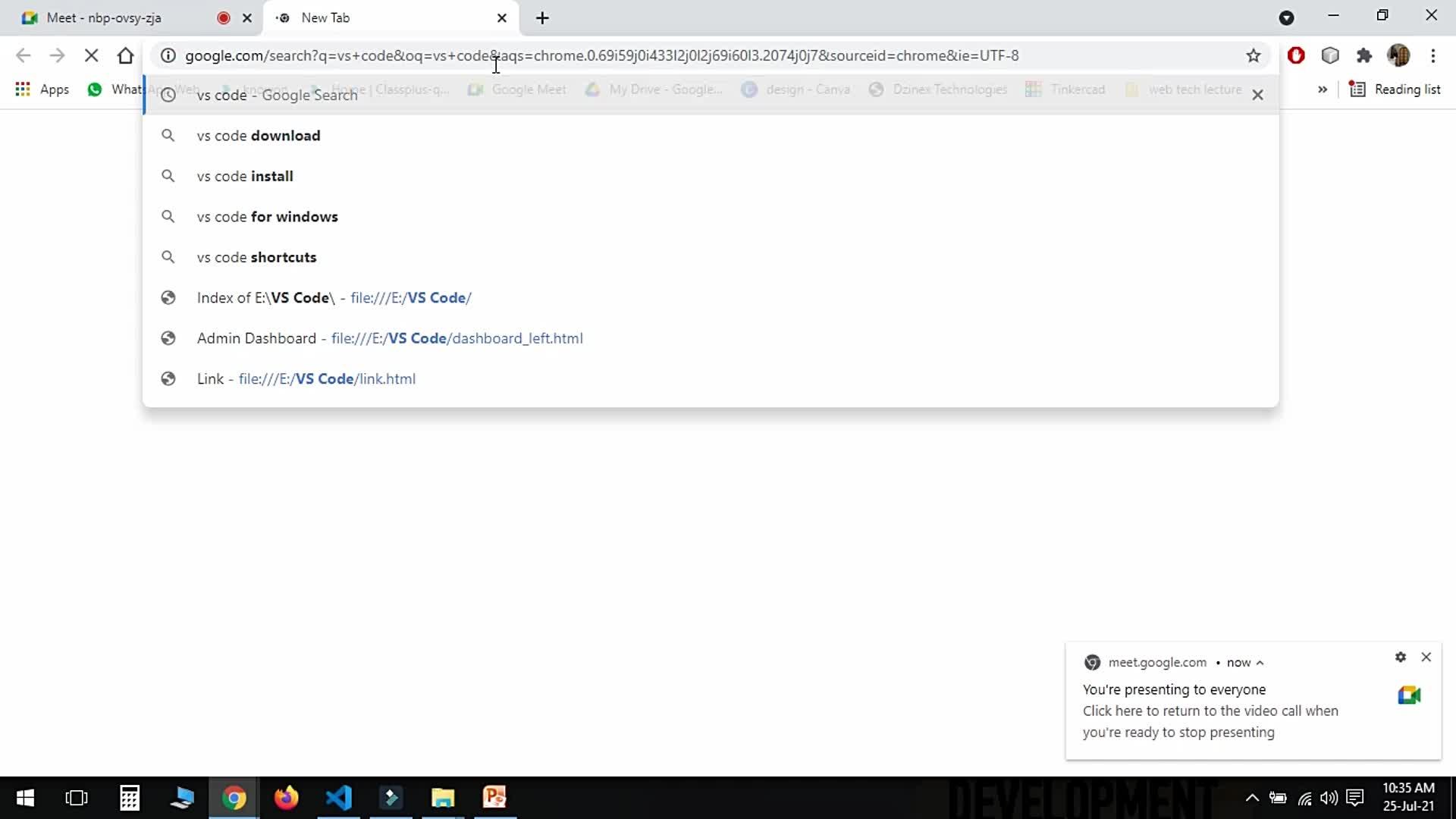The image size is (1456, 819).
Task: Choose the 'vs code install' suggestion
Action: (x=710, y=176)
